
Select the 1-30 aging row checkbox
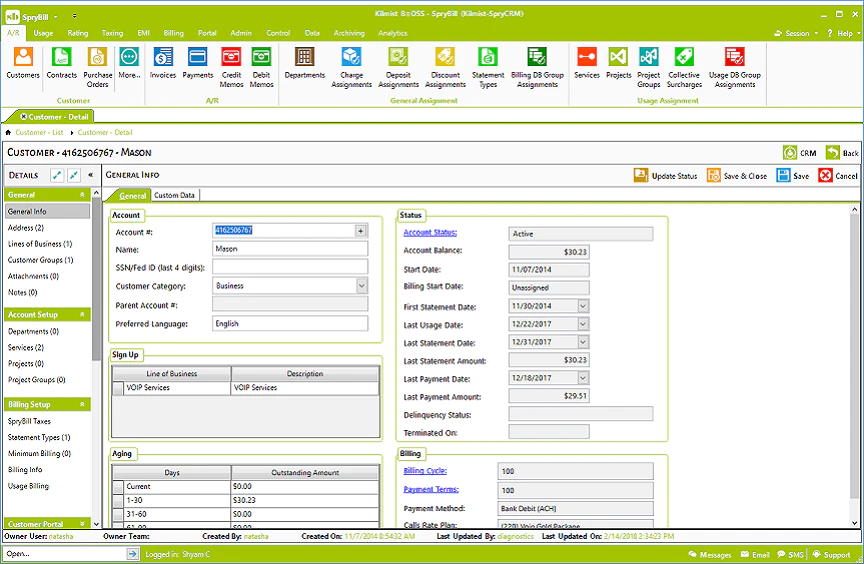coord(118,501)
